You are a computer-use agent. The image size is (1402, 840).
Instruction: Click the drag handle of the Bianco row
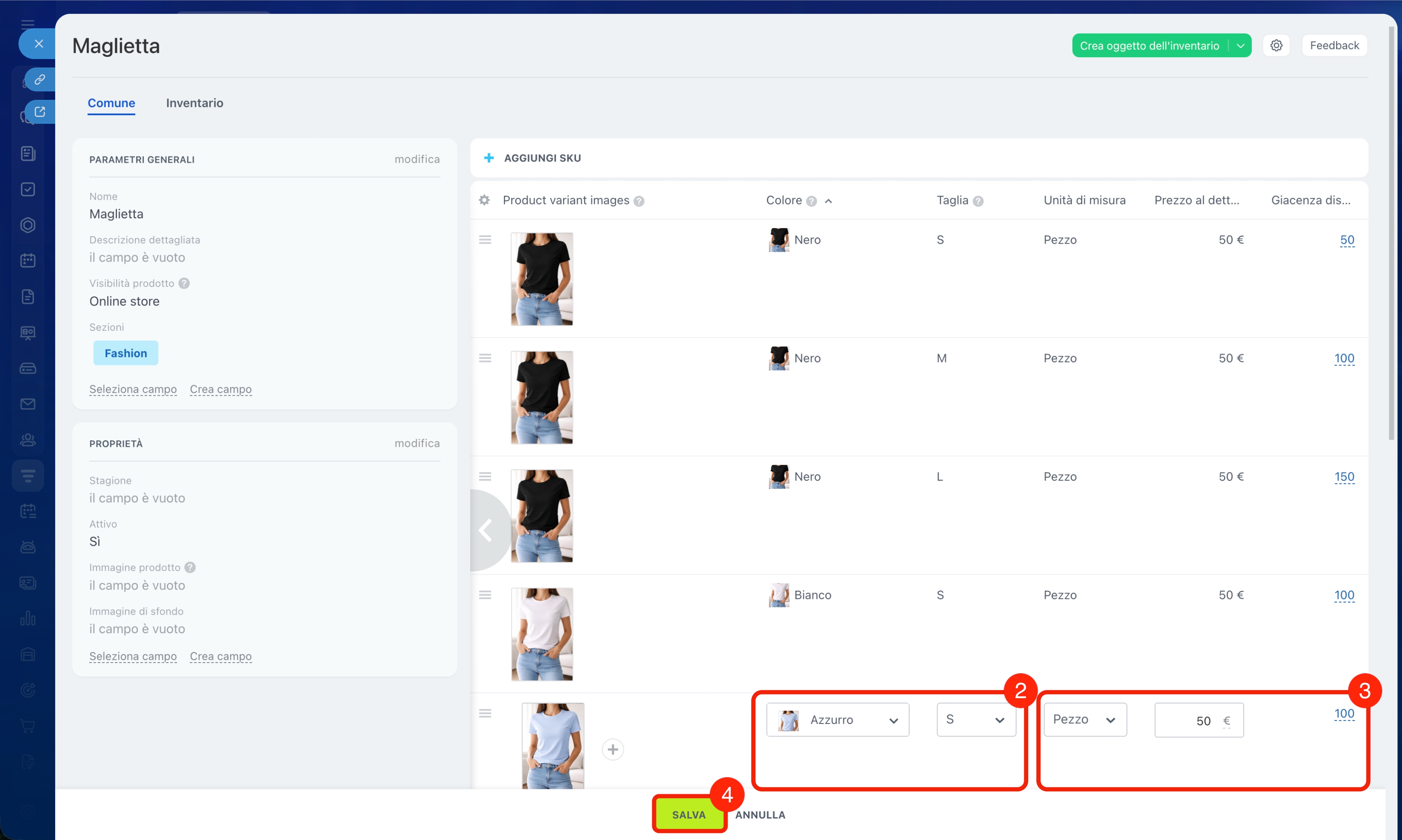485,595
